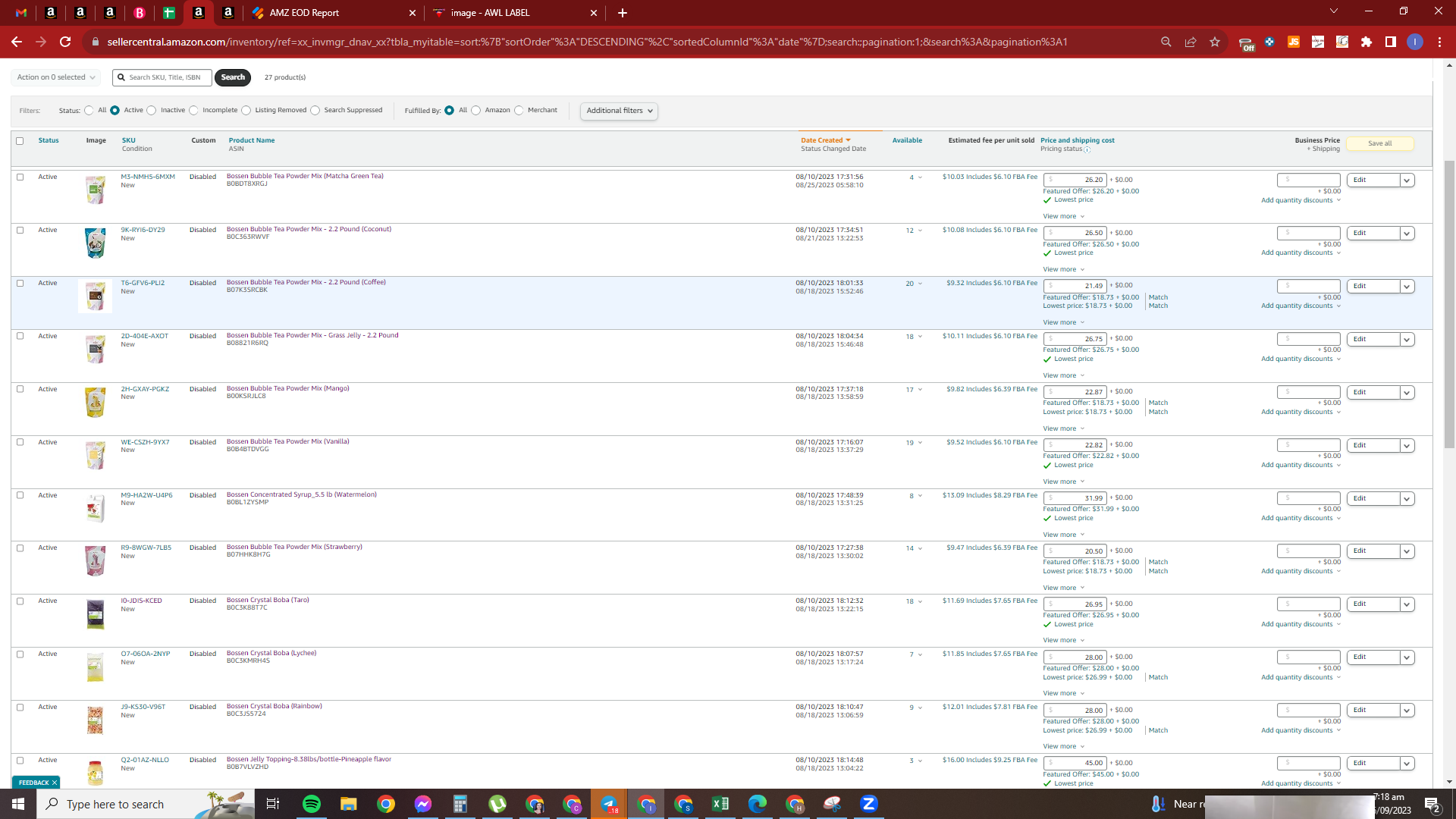Open Telegram from the taskbar

(x=609, y=804)
